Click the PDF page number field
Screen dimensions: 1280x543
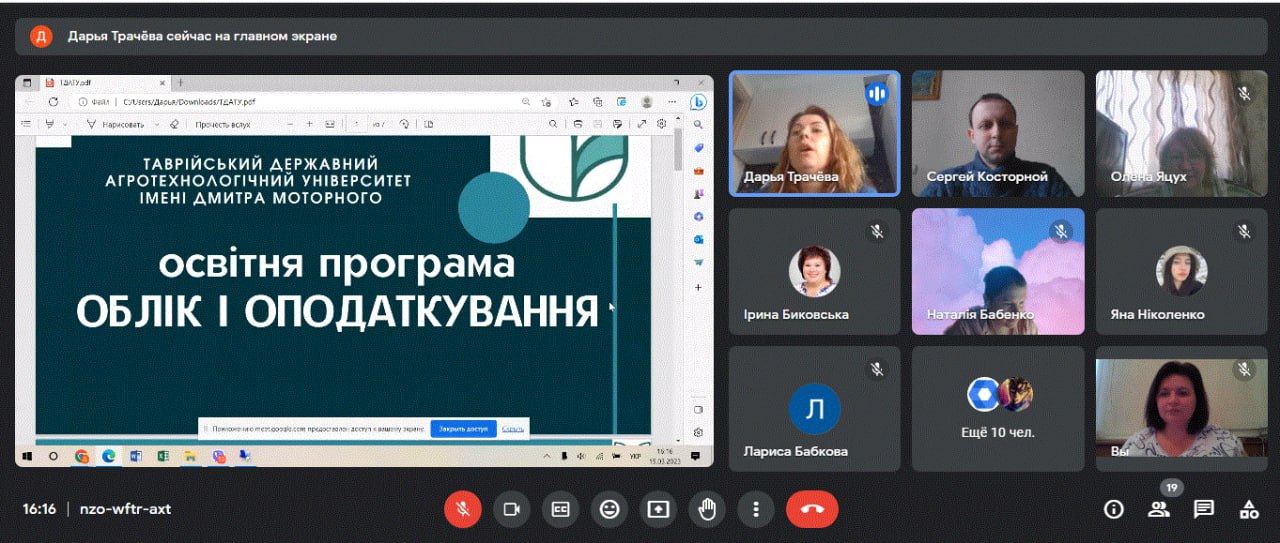tap(357, 125)
